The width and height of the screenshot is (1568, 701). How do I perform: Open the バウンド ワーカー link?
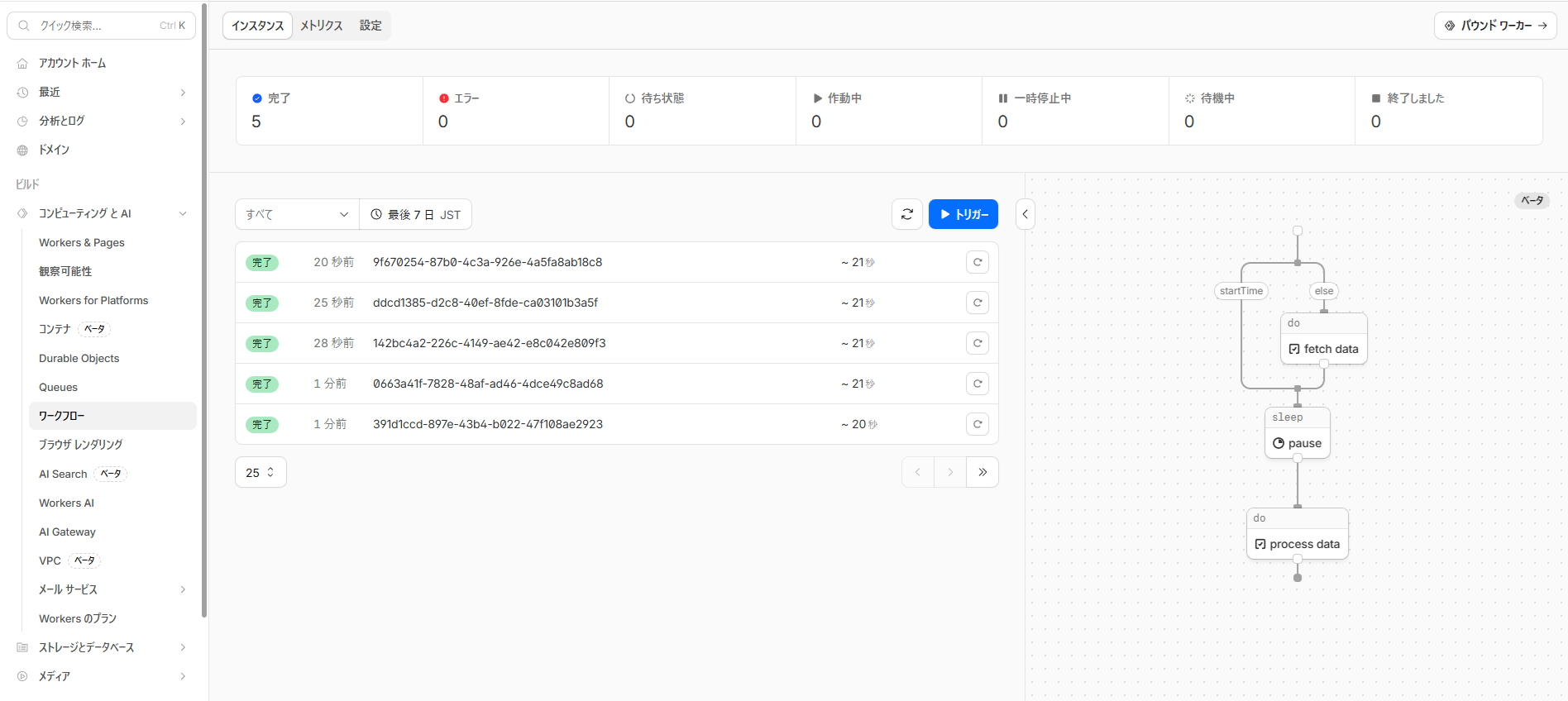coord(1494,26)
